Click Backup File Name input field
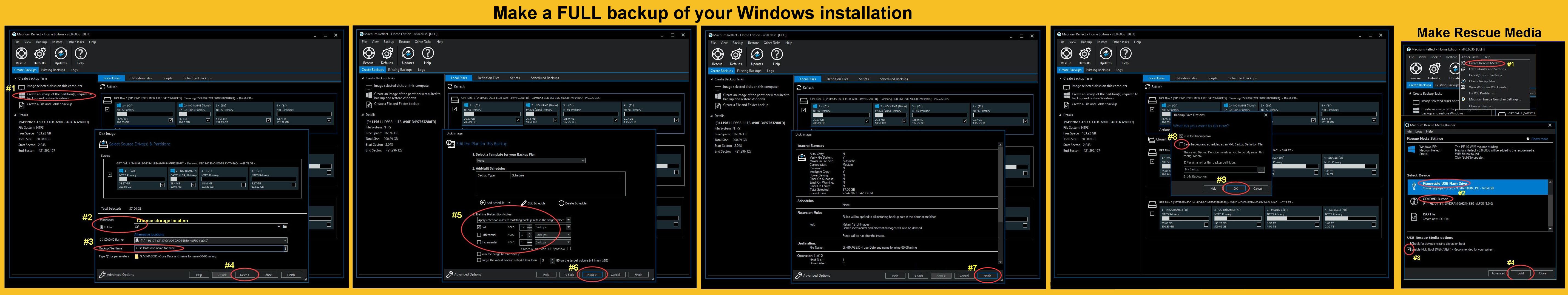This screenshot has width=1568, height=295. (x=209, y=248)
